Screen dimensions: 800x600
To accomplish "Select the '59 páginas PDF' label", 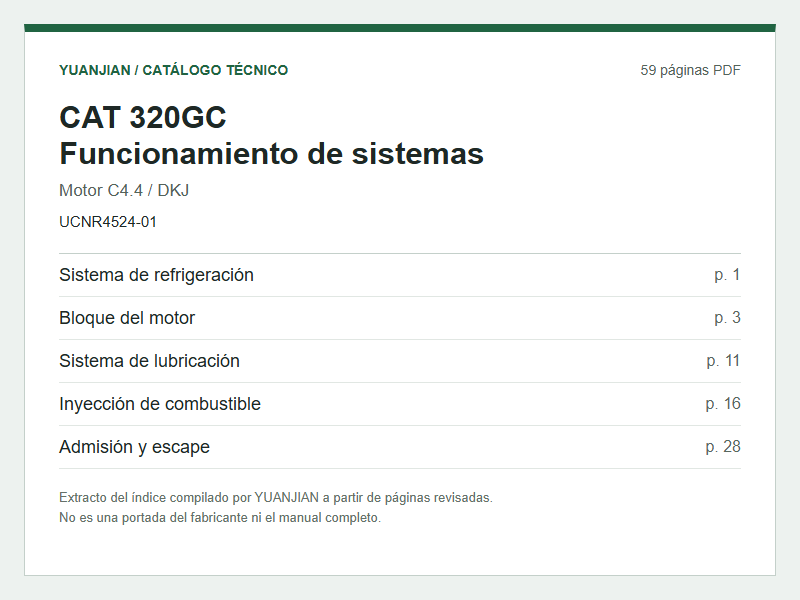I will (x=690, y=70).
